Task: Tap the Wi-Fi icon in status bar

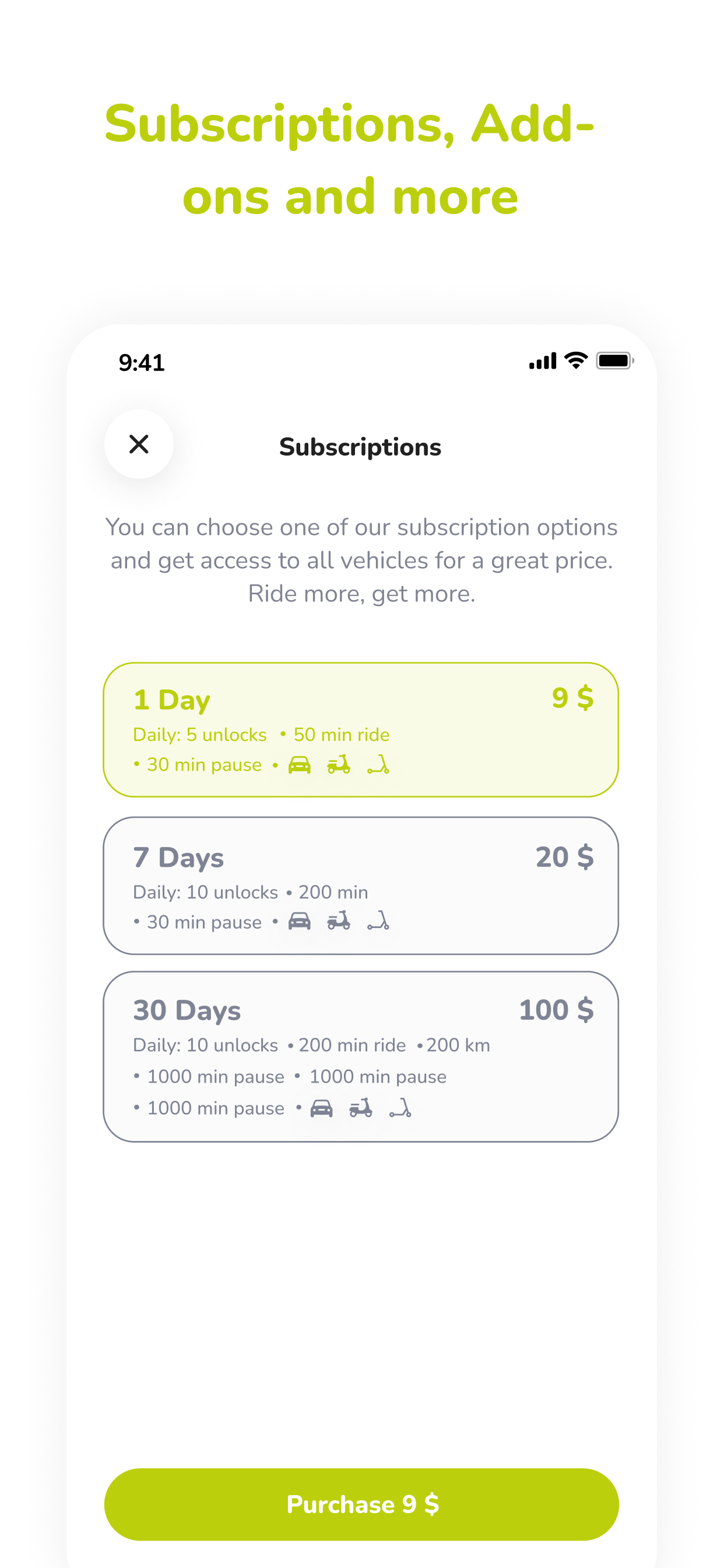Action: click(575, 360)
